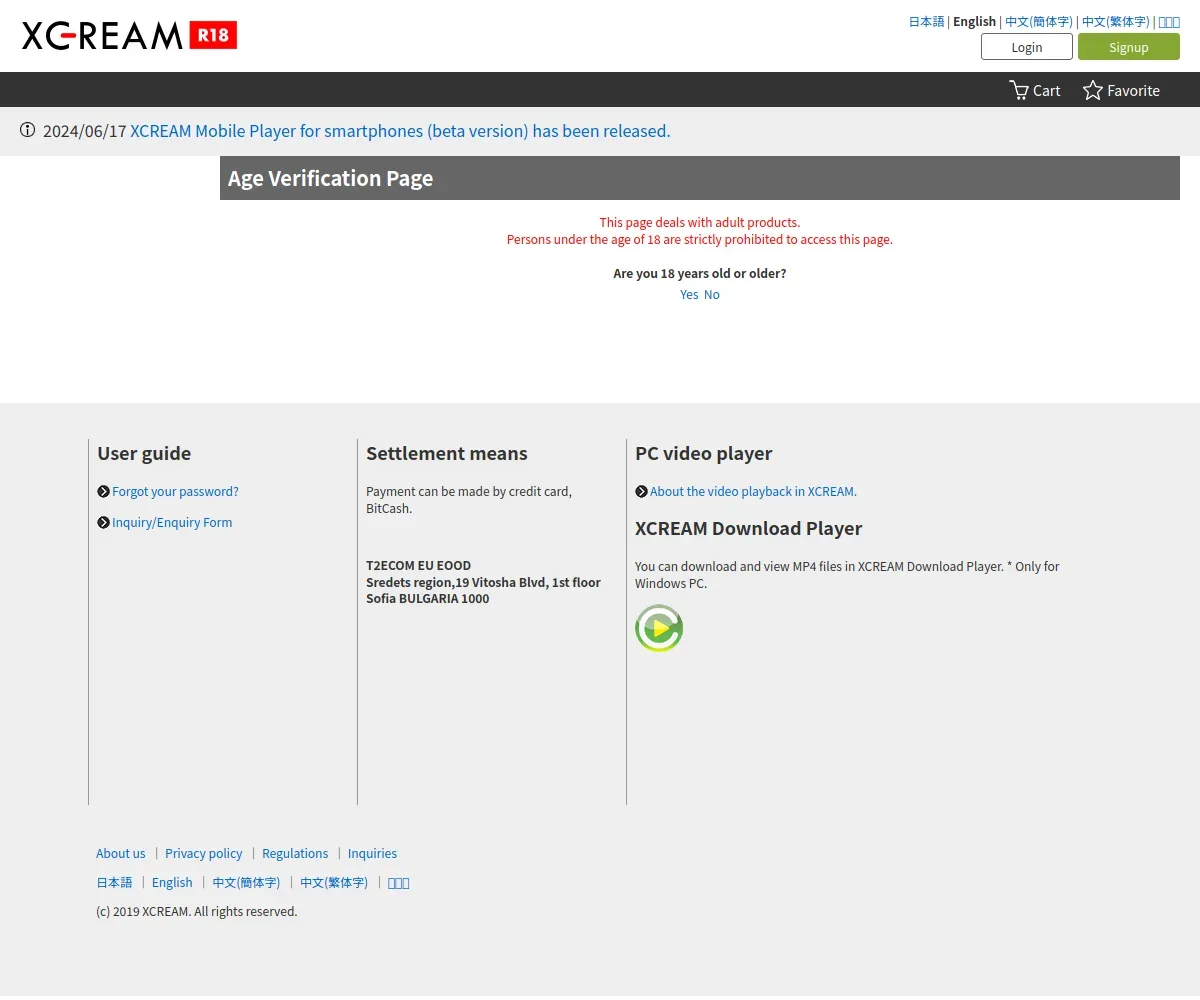
Task: Switch to 中文(繁体字) in the top language bar
Action: tap(1116, 21)
